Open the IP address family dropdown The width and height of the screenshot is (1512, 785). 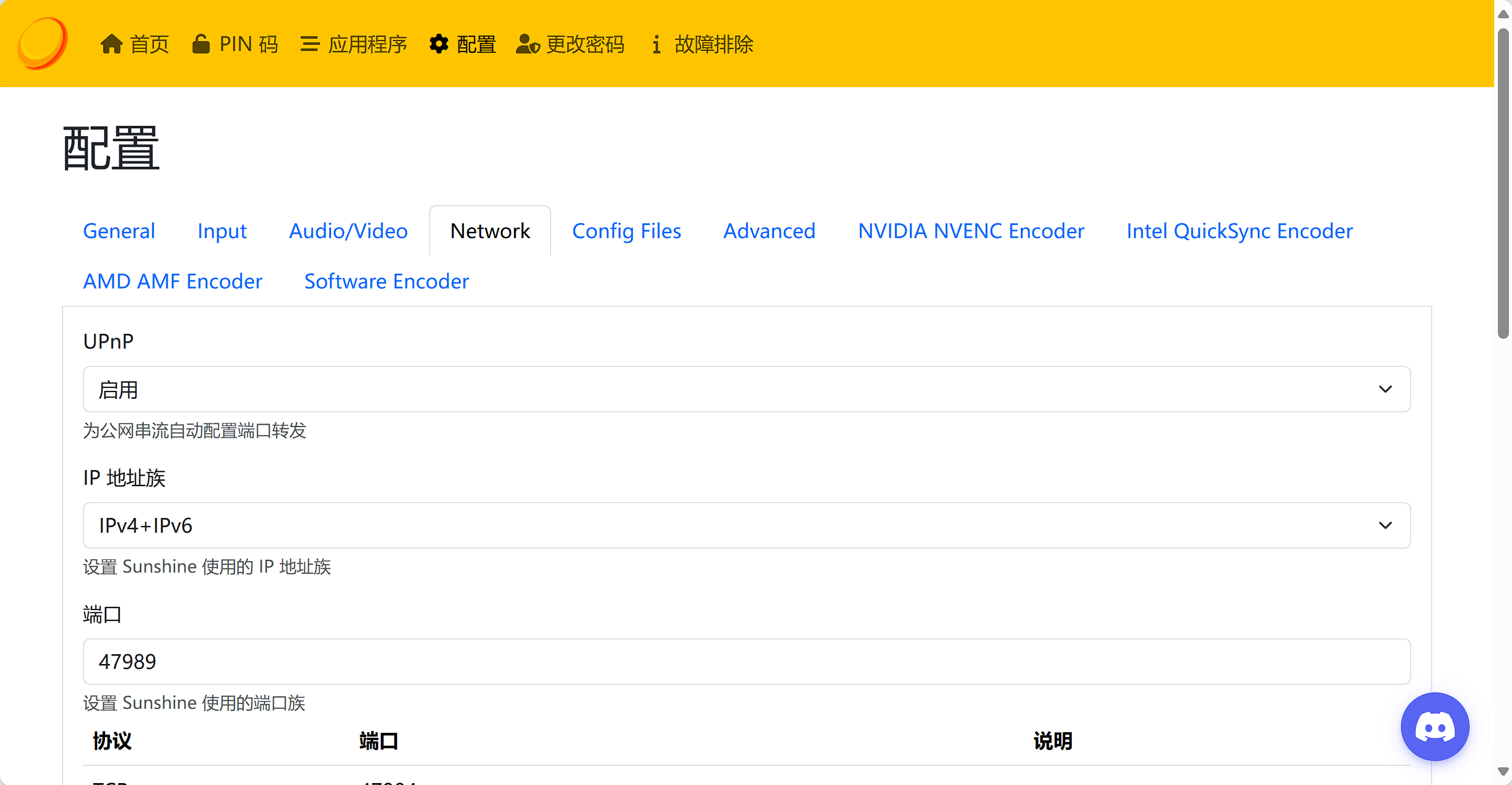[746, 525]
